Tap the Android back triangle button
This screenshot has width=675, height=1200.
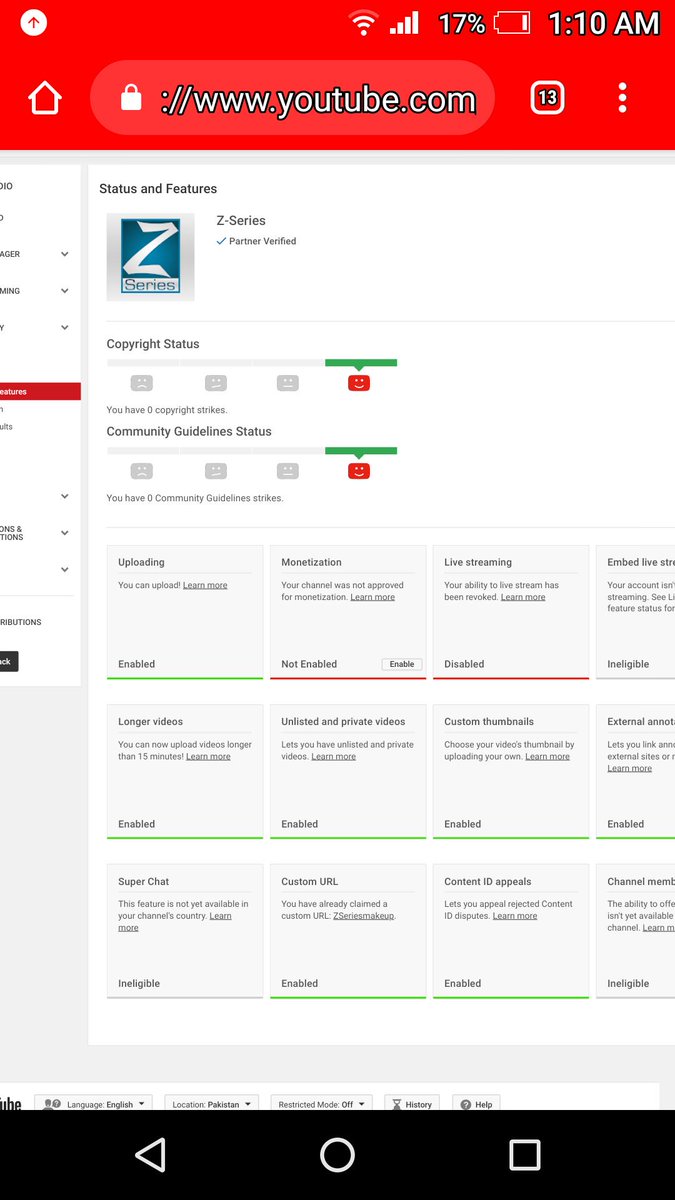150,1155
